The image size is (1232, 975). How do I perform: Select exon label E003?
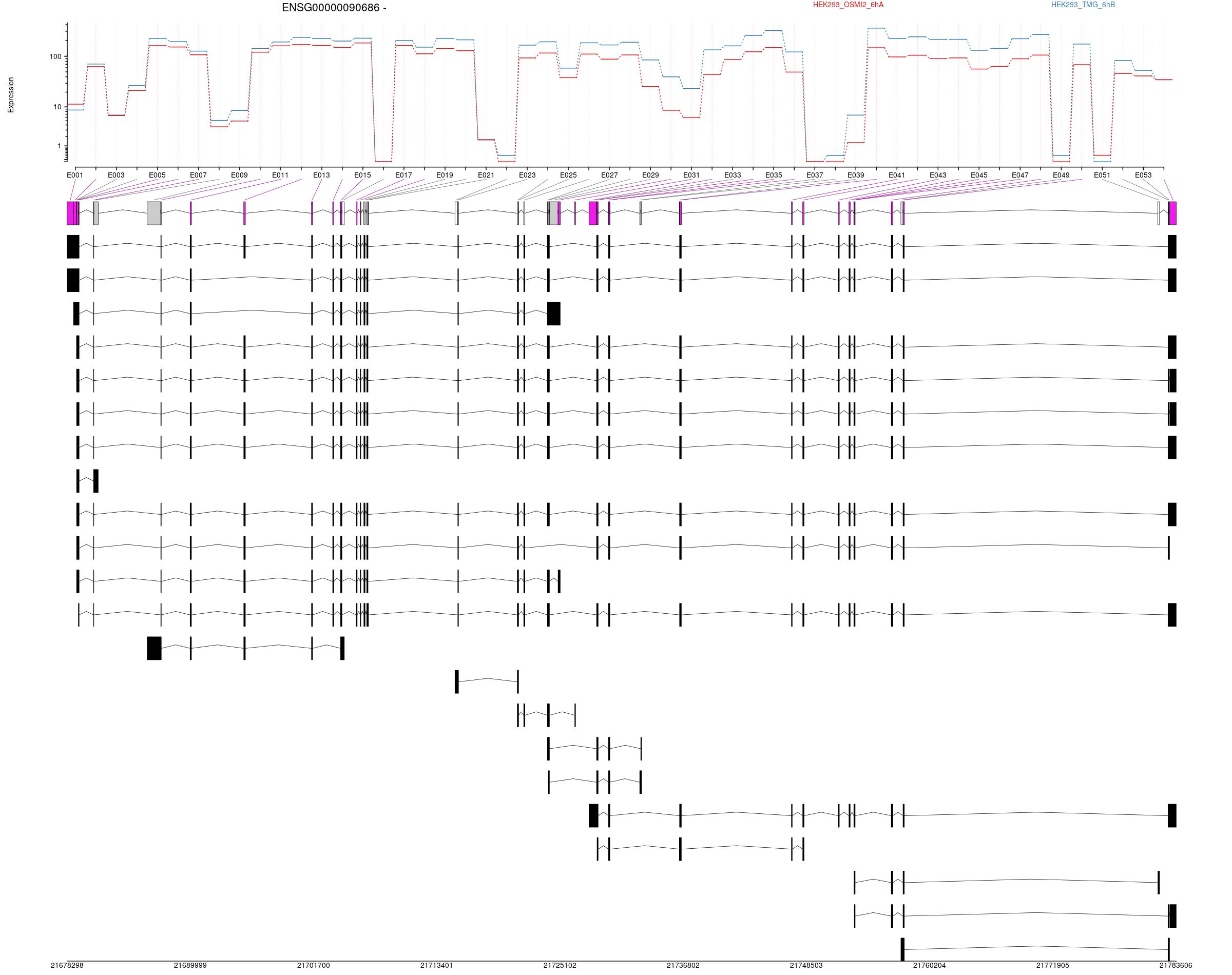pos(116,175)
